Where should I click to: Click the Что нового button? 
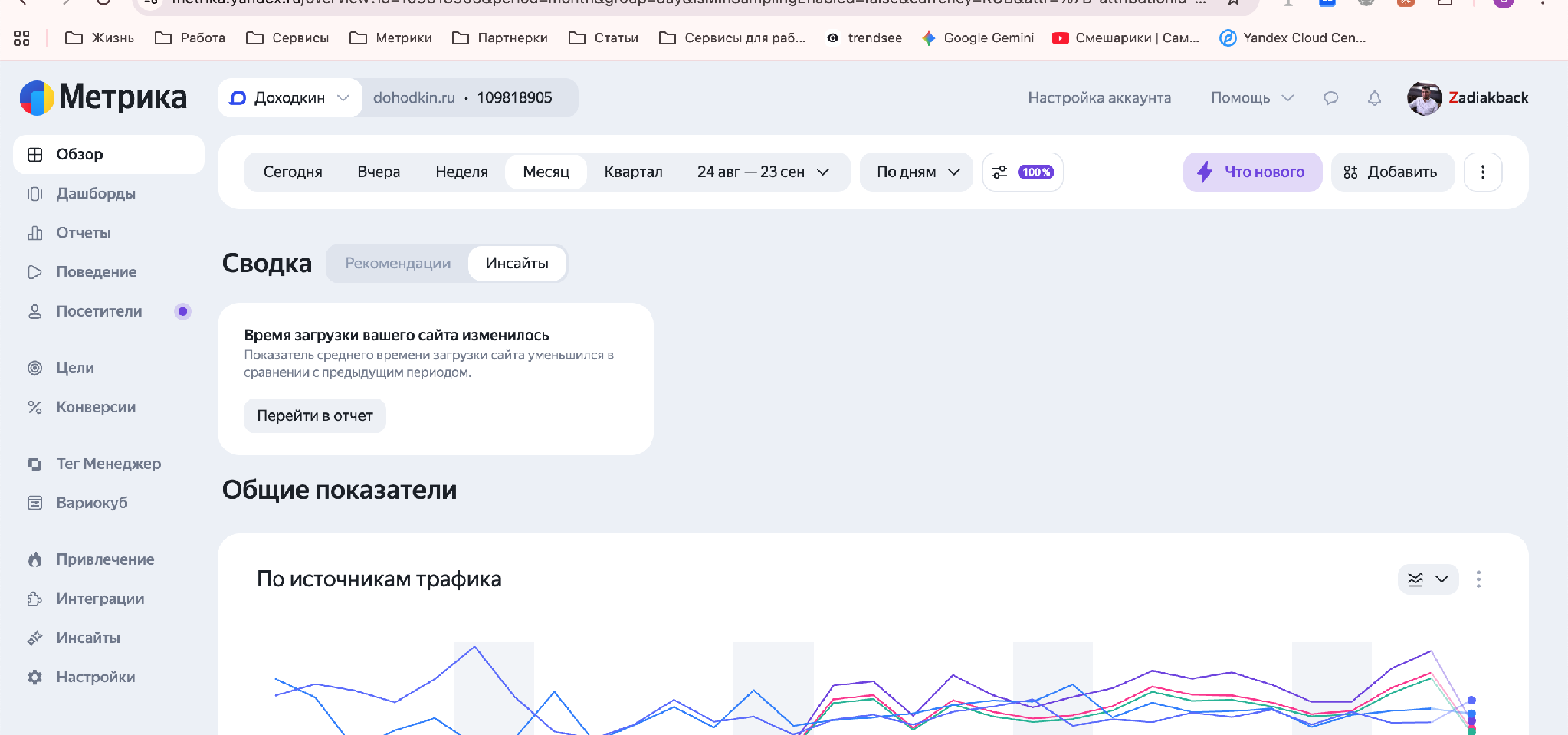[x=1252, y=172]
